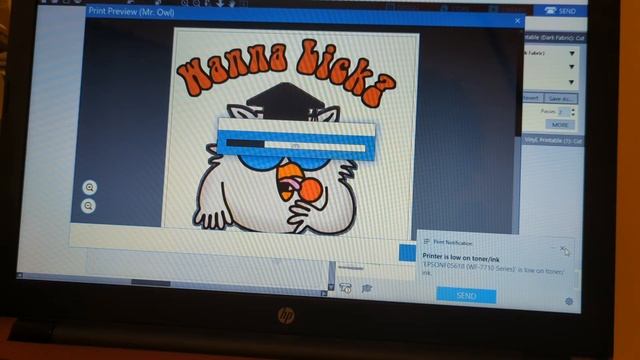Click the Save As button in Send panel
640x360 pixels.
click(562, 99)
